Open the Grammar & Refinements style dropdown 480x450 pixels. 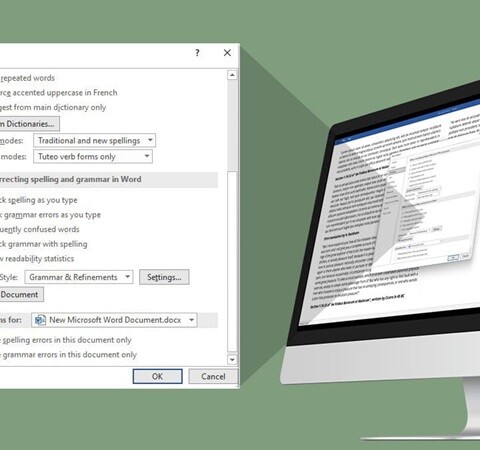point(79,277)
